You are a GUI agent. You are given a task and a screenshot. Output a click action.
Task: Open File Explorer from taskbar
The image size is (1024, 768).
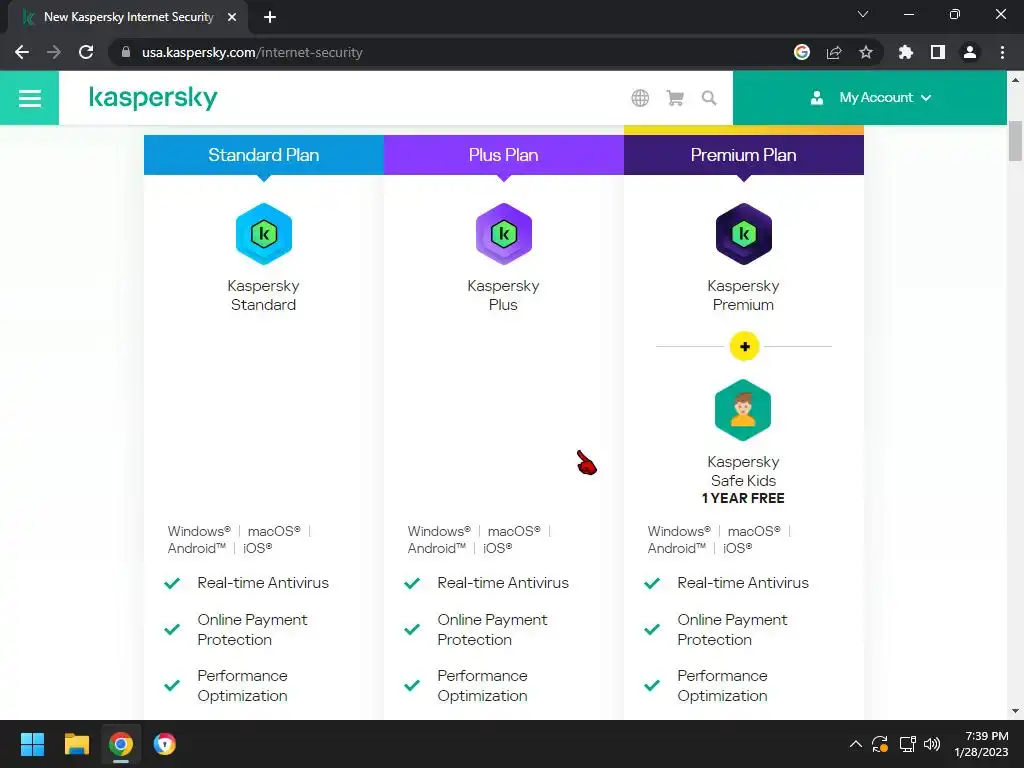[x=76, y=744]
